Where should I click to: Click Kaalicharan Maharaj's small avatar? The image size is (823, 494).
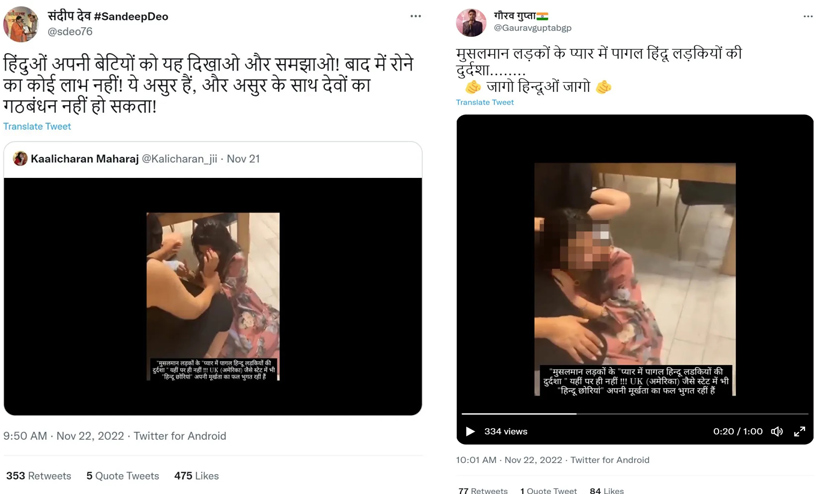pyautogui.click(x=20, y=159)
